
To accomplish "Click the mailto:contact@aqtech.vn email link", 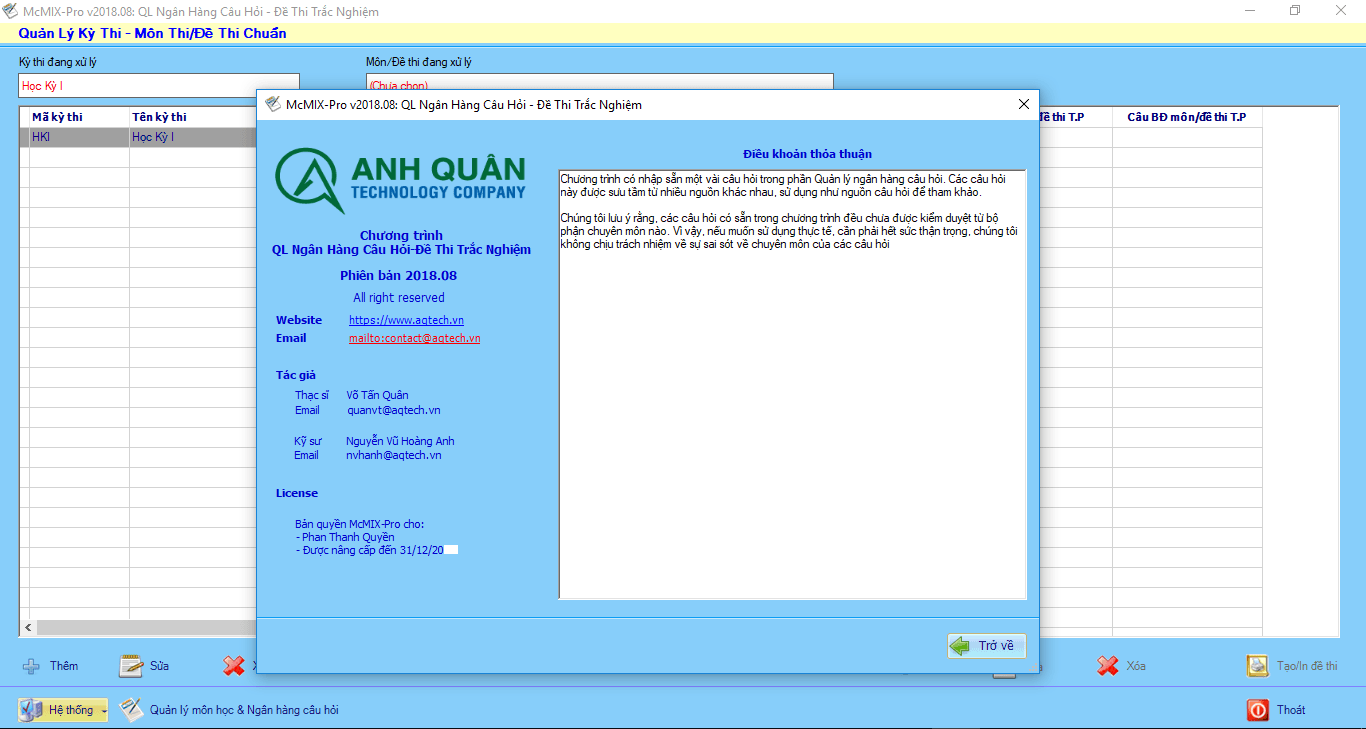I will pos(414,338).
